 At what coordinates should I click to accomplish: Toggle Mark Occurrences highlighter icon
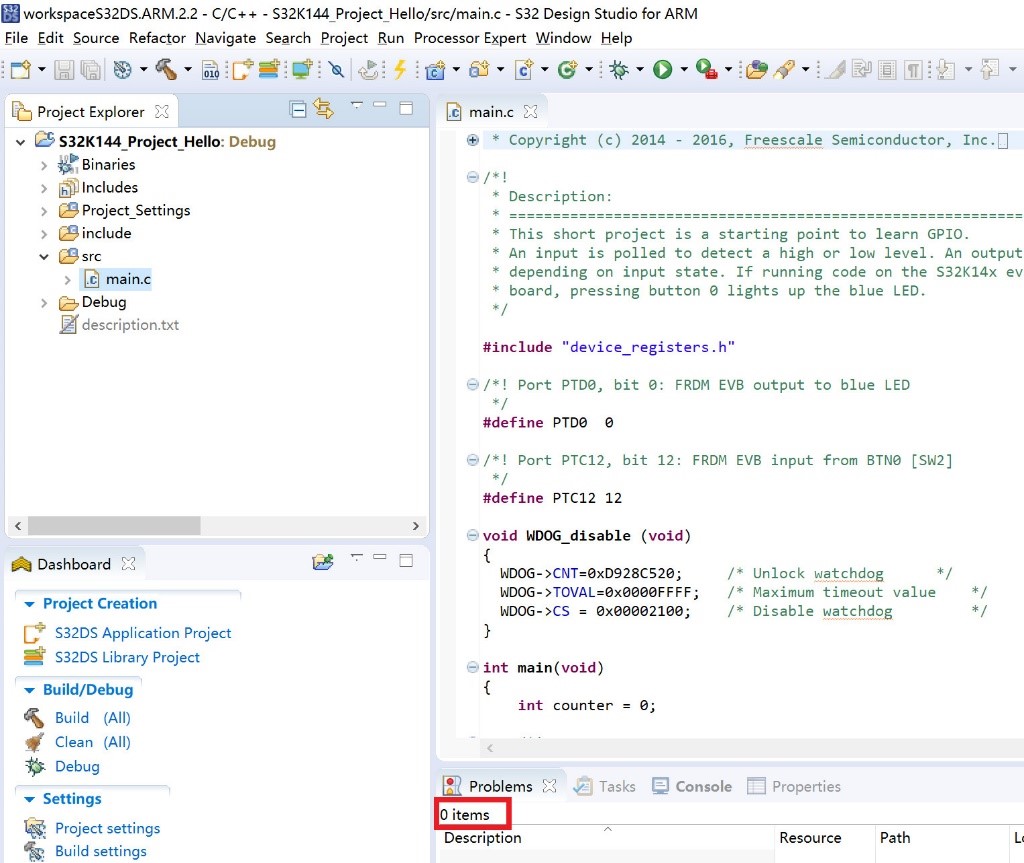835,69
